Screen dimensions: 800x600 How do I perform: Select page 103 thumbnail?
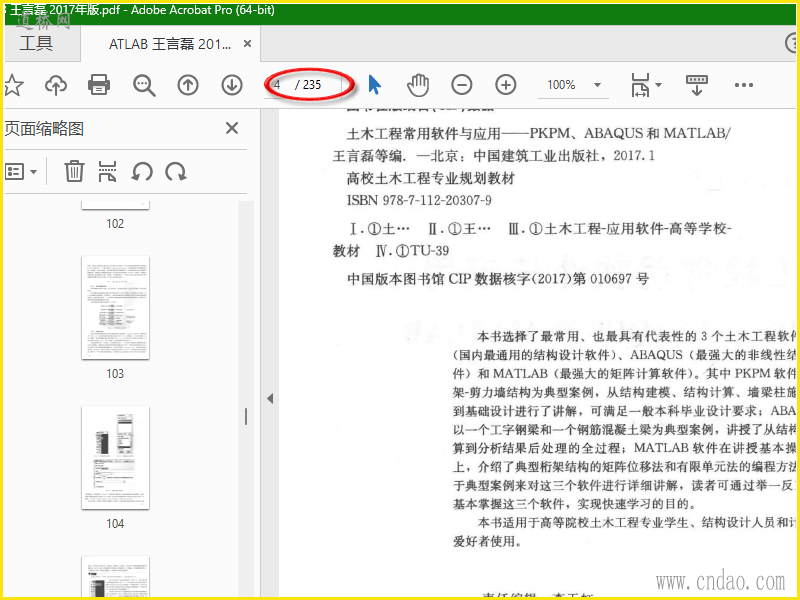pyautogui.click(x=115, y=308)
